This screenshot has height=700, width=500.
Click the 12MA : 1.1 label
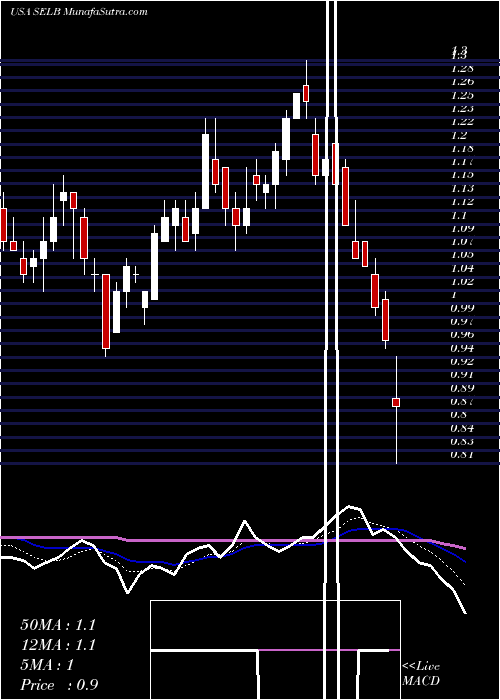(58, 645)
